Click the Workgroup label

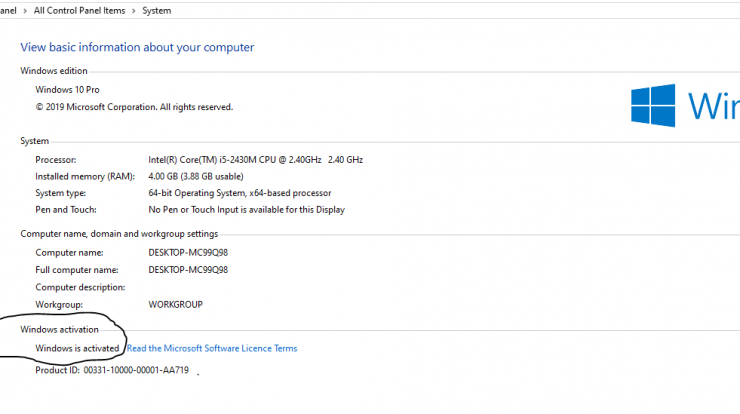(59, 305)
